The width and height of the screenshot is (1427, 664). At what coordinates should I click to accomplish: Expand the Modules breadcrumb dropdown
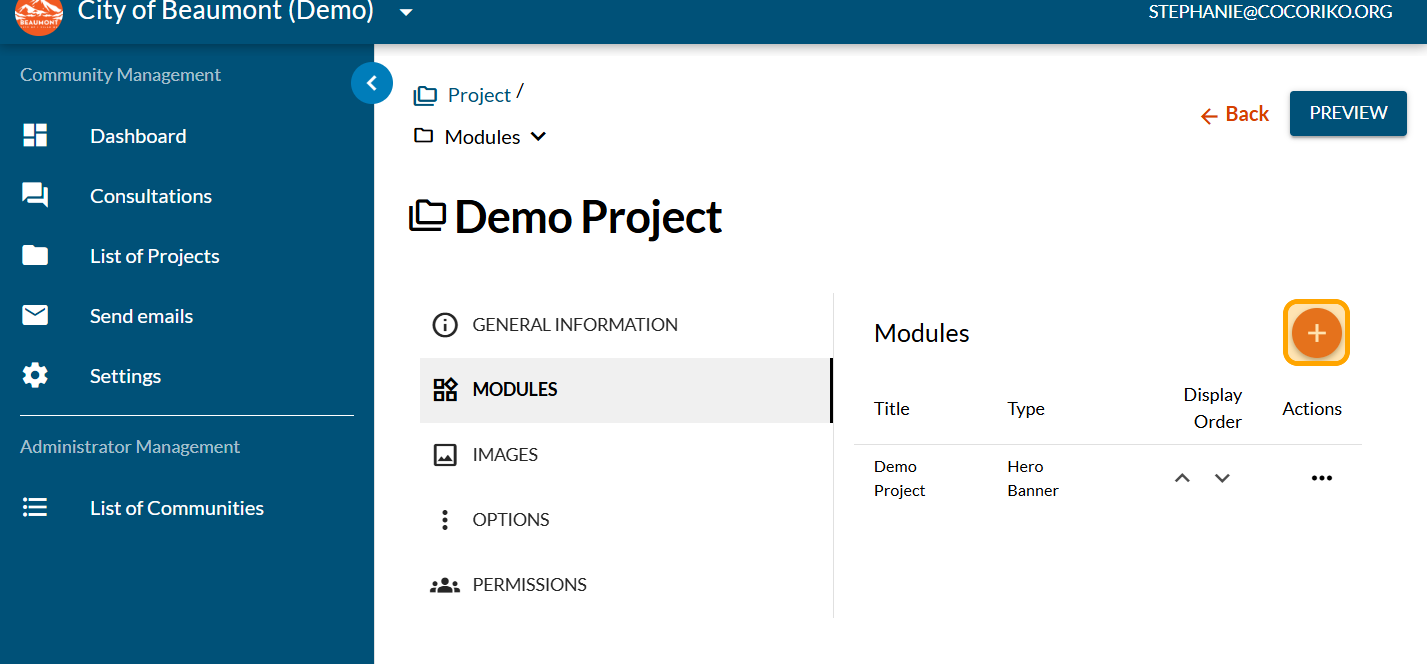pos(538,137)
